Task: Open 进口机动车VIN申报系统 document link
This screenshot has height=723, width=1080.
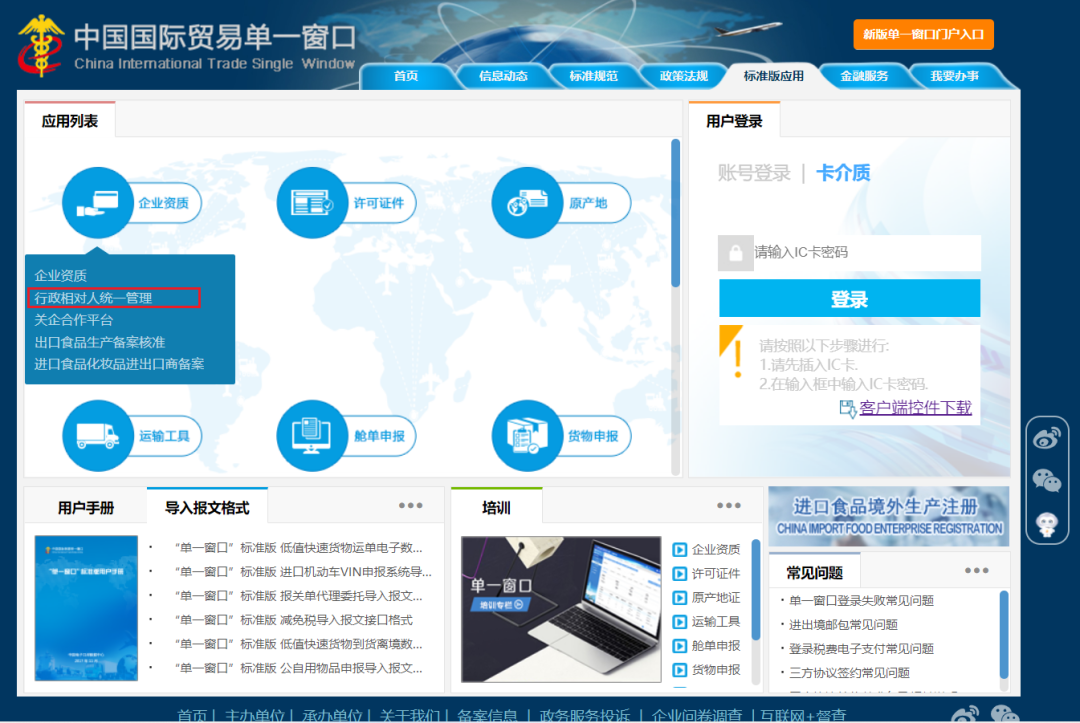Action: (303, 572)
